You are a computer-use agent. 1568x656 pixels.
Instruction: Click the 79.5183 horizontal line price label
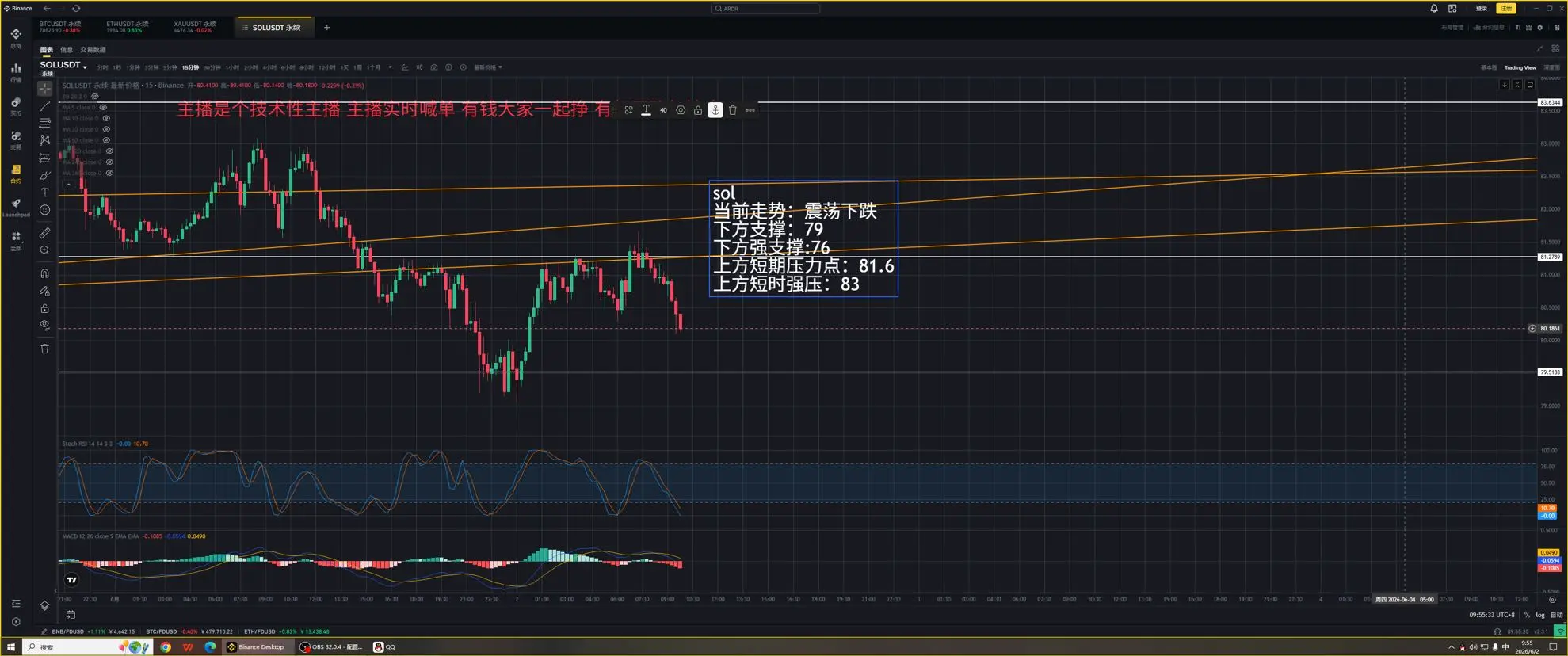point(1550,372)
